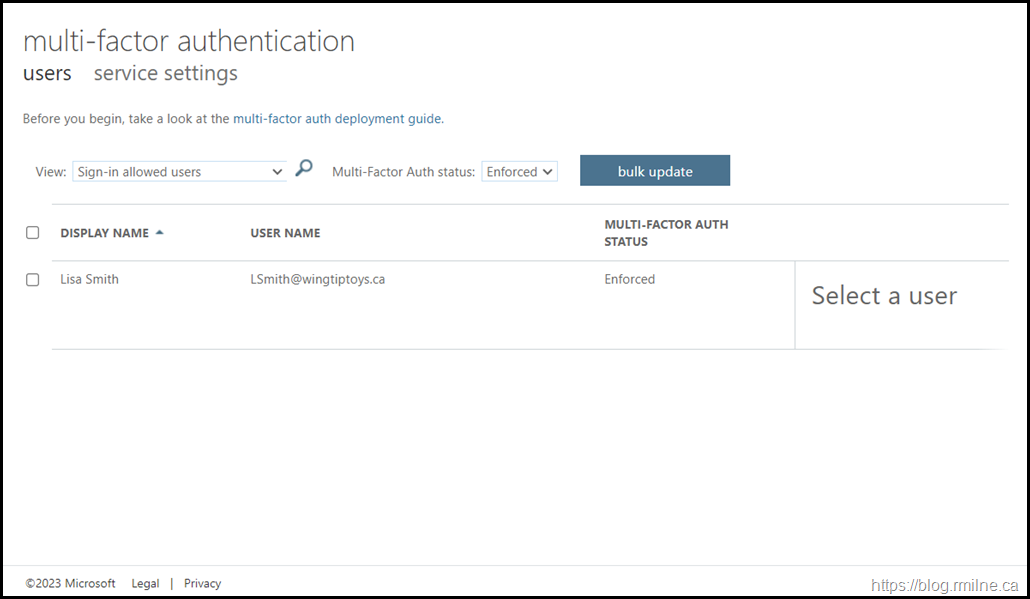Open the multi-factor auth deployment guide link

point(337,118)
